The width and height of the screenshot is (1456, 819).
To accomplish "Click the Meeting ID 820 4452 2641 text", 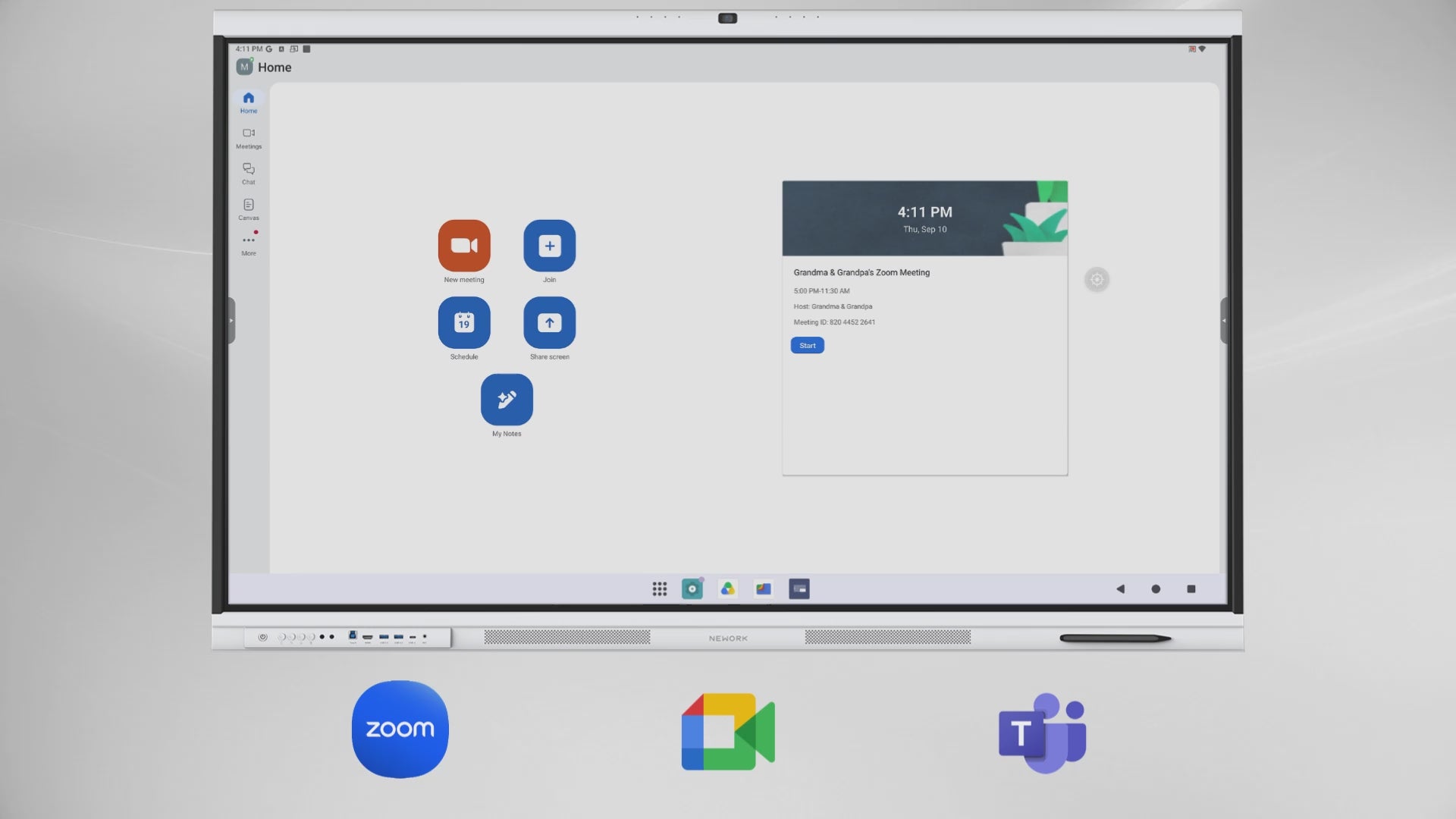I will tap(834, 322).
